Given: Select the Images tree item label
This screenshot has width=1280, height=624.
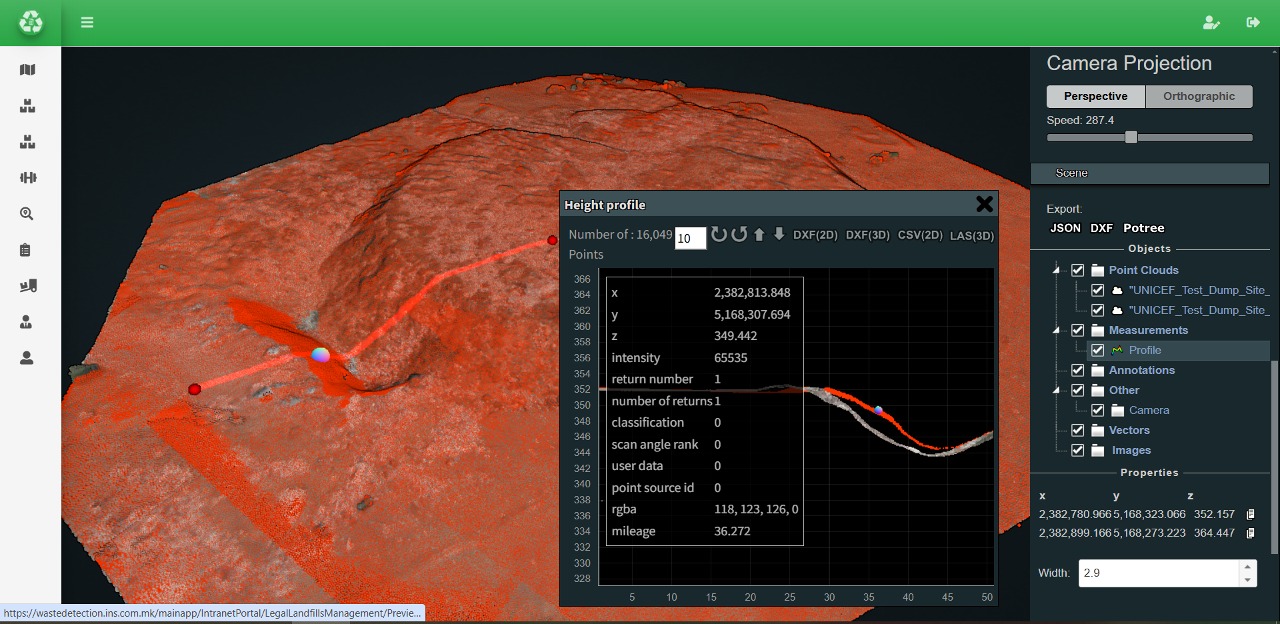Looking at the screenshot, I should [1131, 450].
